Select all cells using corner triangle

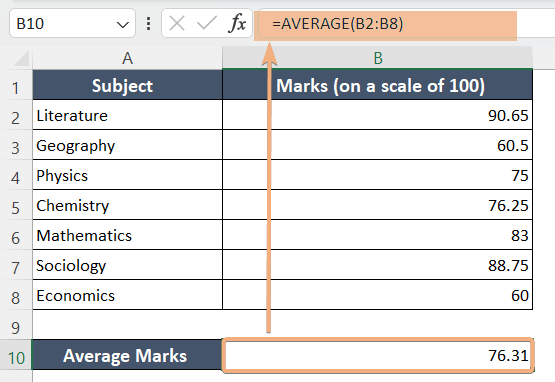(x=21, y=58)
